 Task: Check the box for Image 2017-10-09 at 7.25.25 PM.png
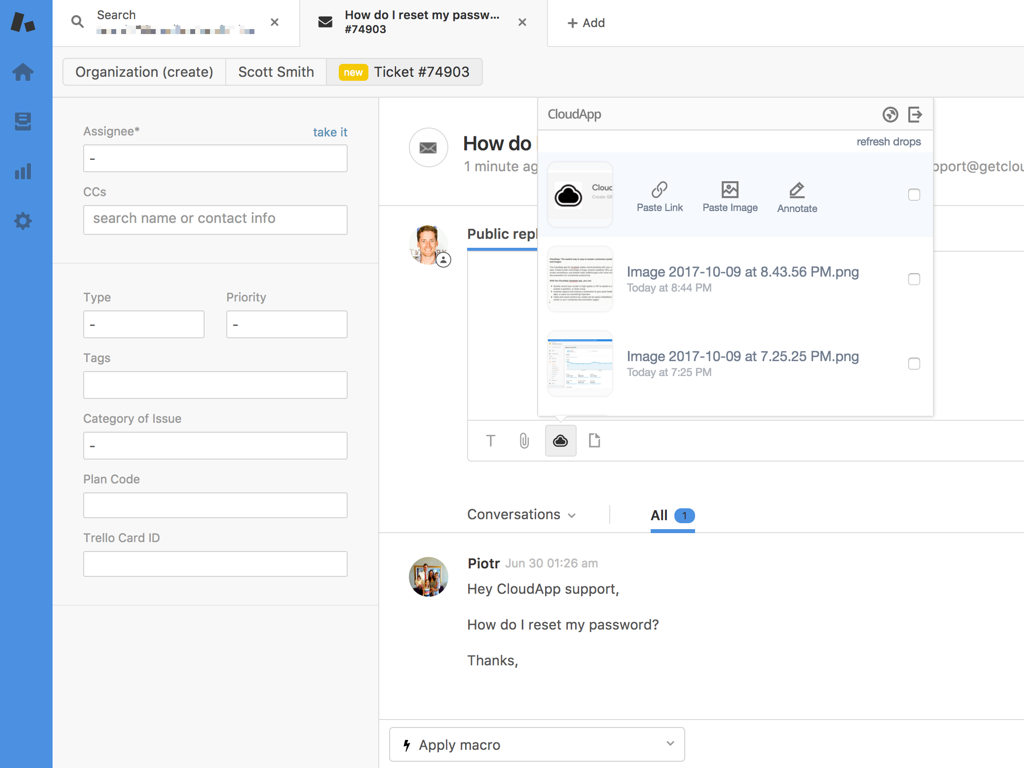click(x=913, y=364)
